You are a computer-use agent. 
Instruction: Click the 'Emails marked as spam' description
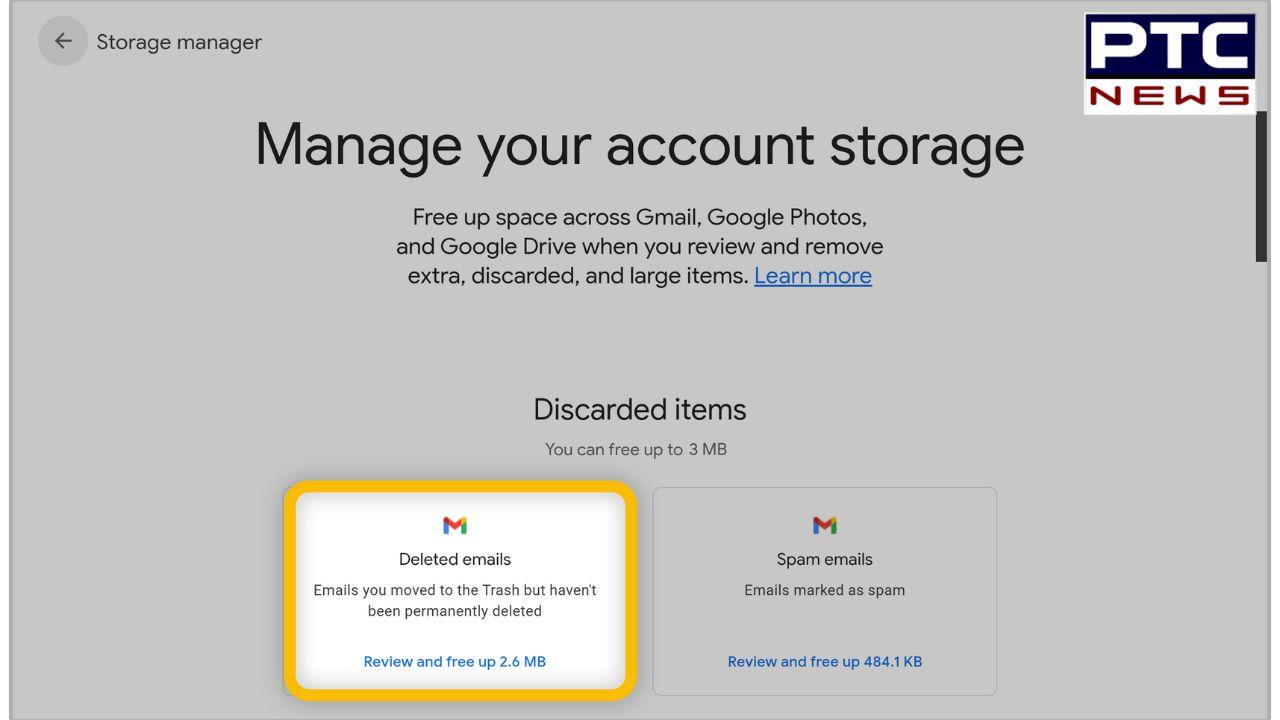point(825,590)
